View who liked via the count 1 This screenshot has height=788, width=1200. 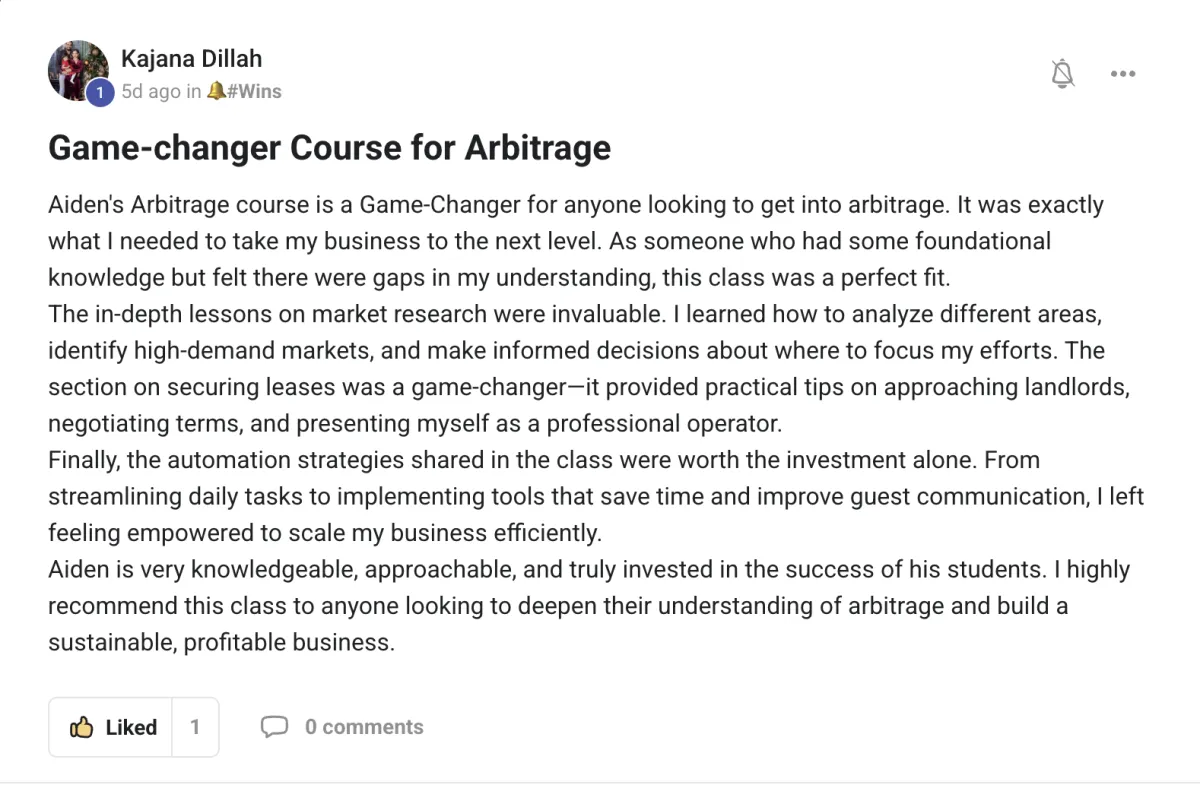click(x=195, y=727)
